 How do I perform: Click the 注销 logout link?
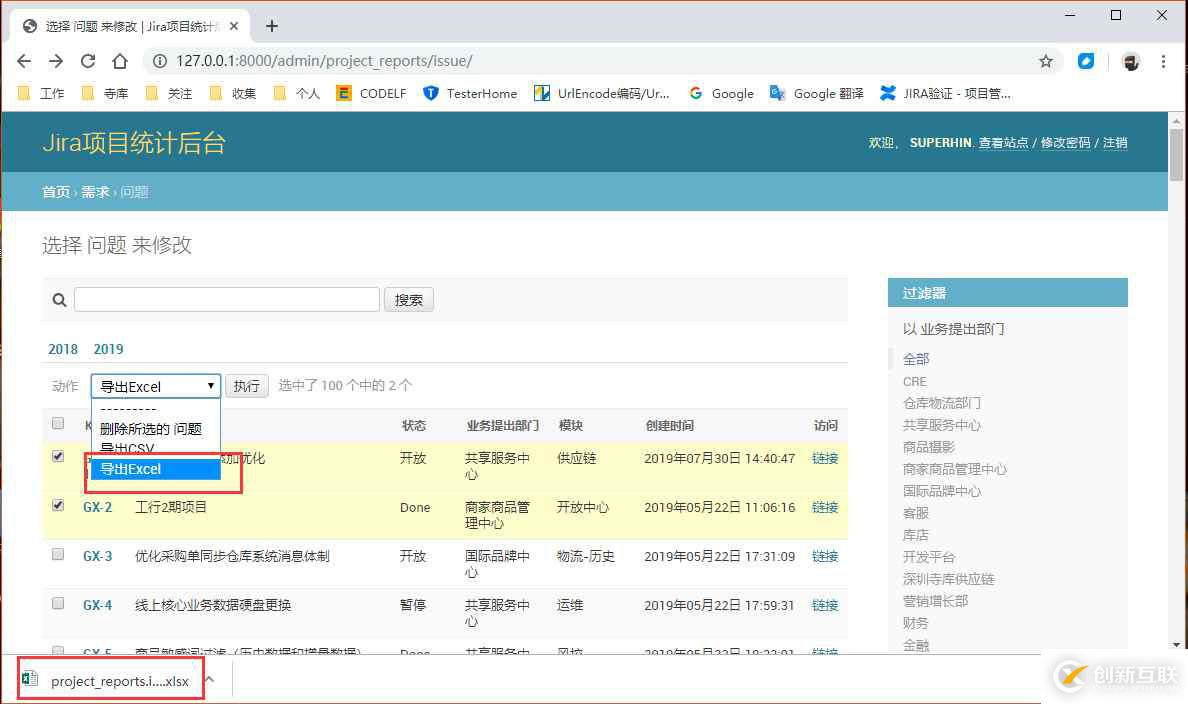coord(1114,143)
